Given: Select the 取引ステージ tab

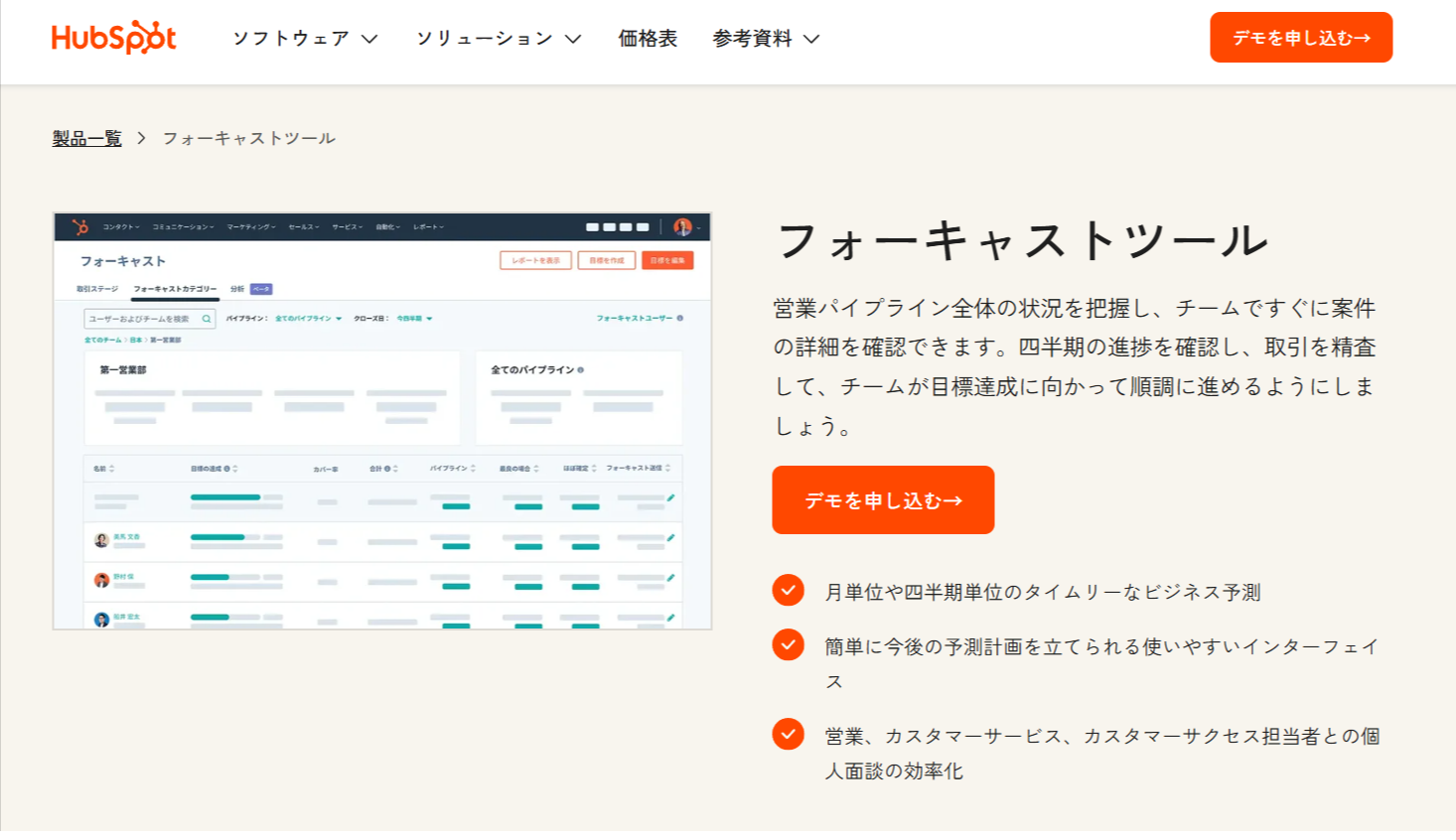Looking at the screenshot, I should [96, 288].
